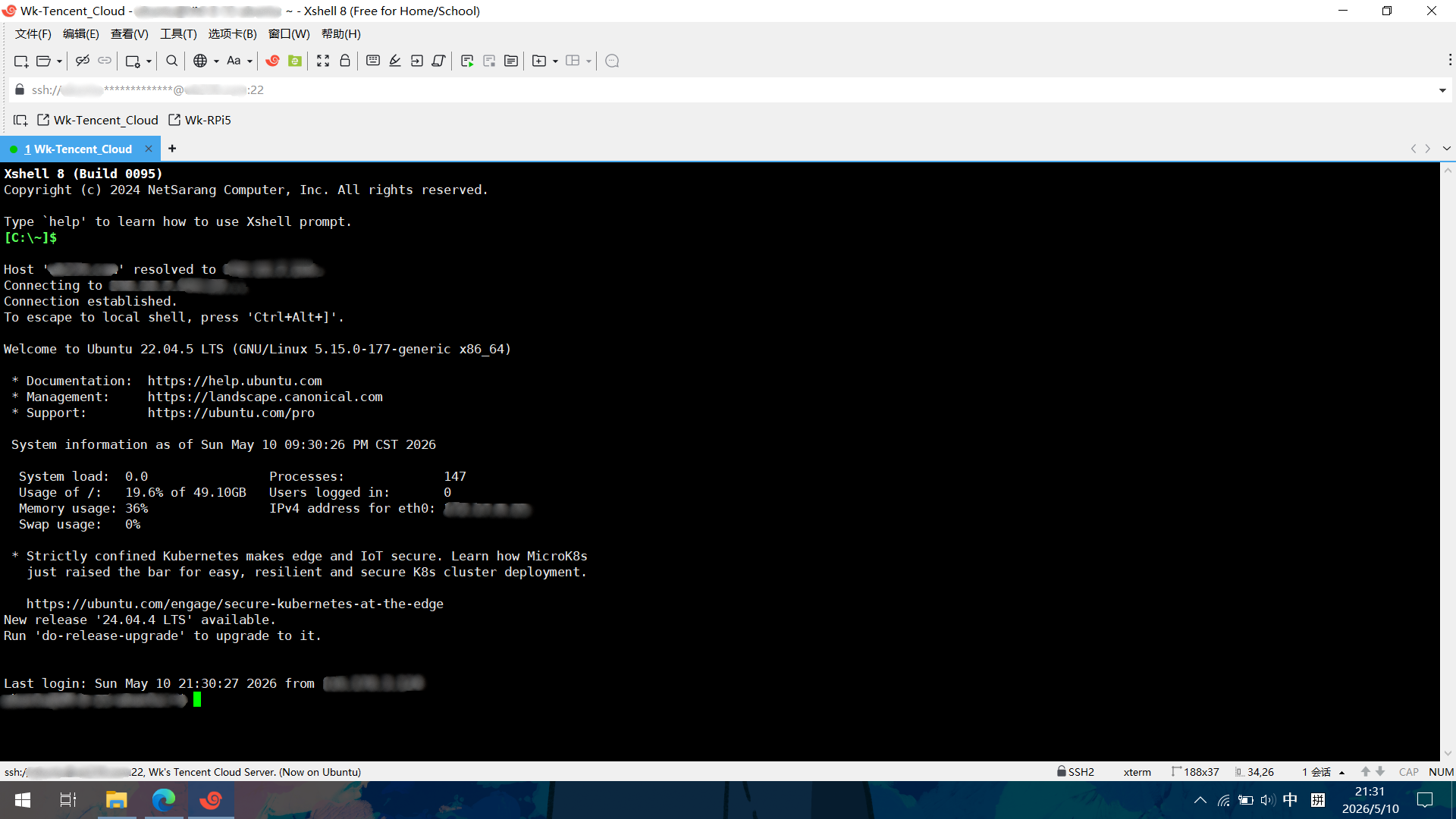Viewport: 1456px width, 819px height.
Task: Click the Highlight pen icon
Action: click(x=395, y=61)
